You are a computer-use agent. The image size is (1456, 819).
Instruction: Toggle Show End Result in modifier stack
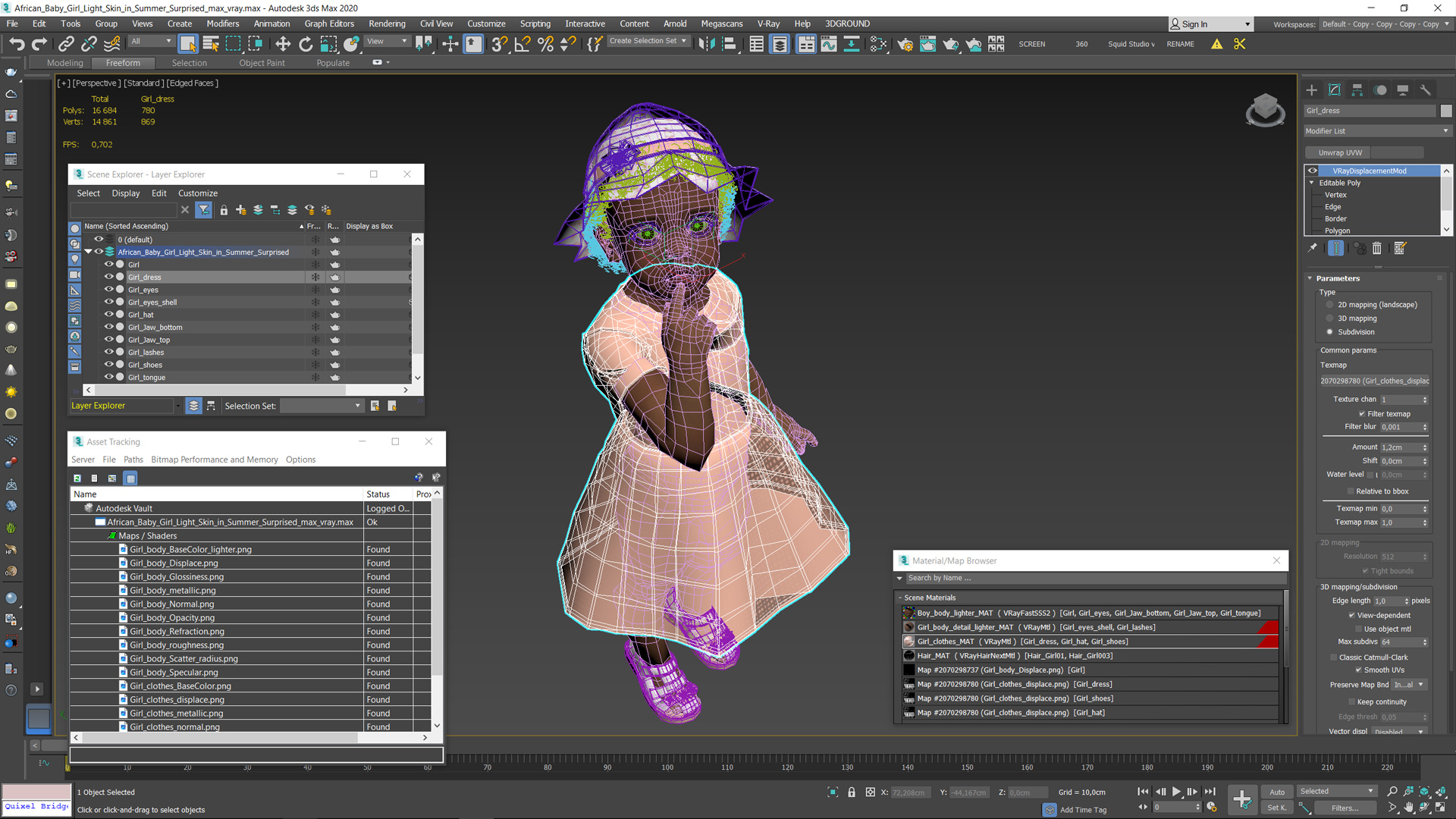[x=1336, y=248]
